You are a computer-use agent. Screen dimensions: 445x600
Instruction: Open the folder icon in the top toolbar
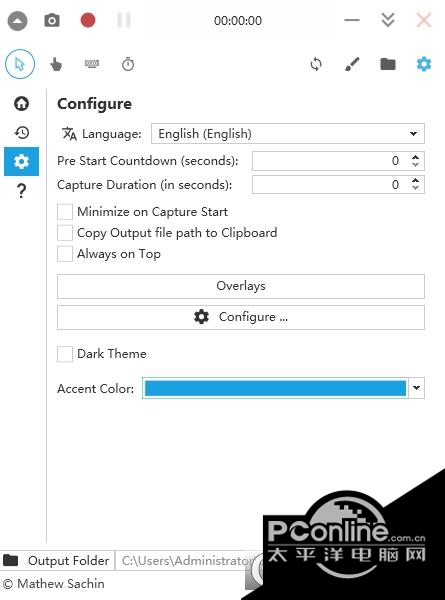pyautogui.click(x=388, y=64)
